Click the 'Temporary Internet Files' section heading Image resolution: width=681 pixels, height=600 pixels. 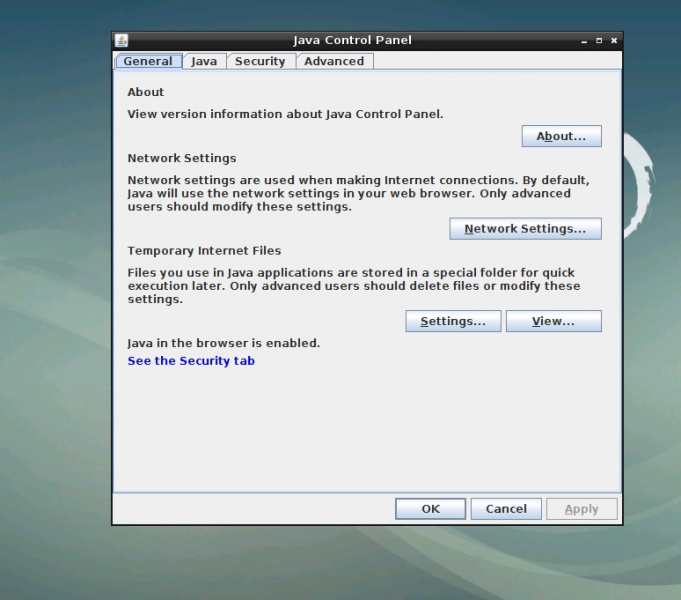click(x=204, y=251)
